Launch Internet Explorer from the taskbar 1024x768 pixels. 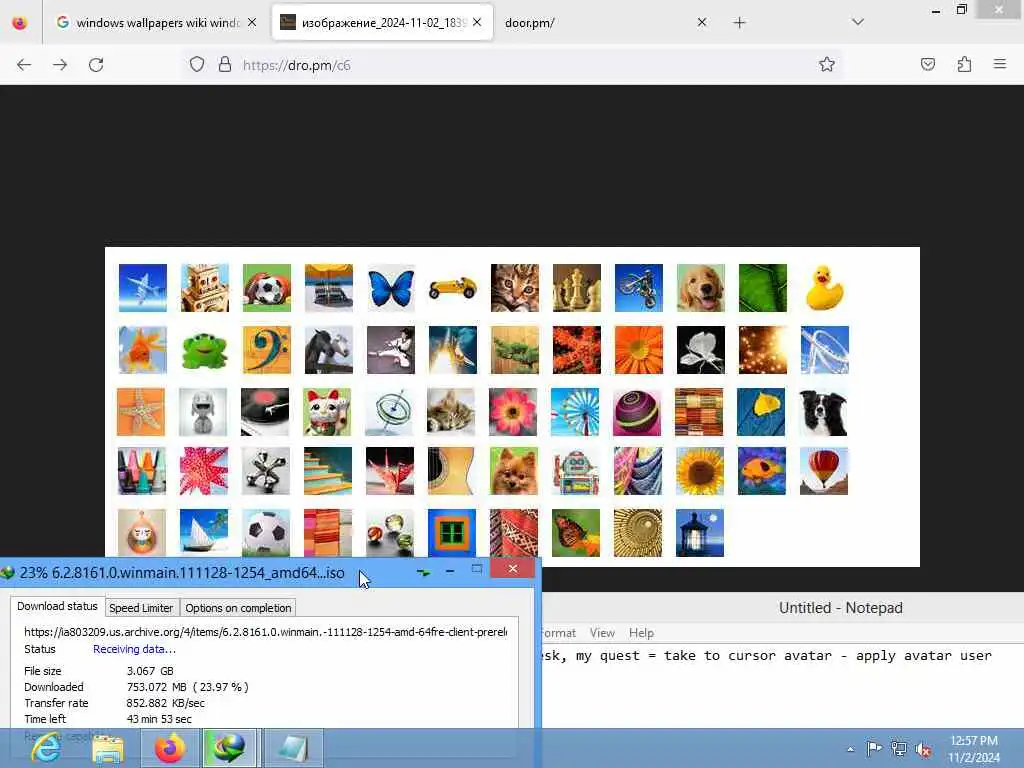[46, 748]
